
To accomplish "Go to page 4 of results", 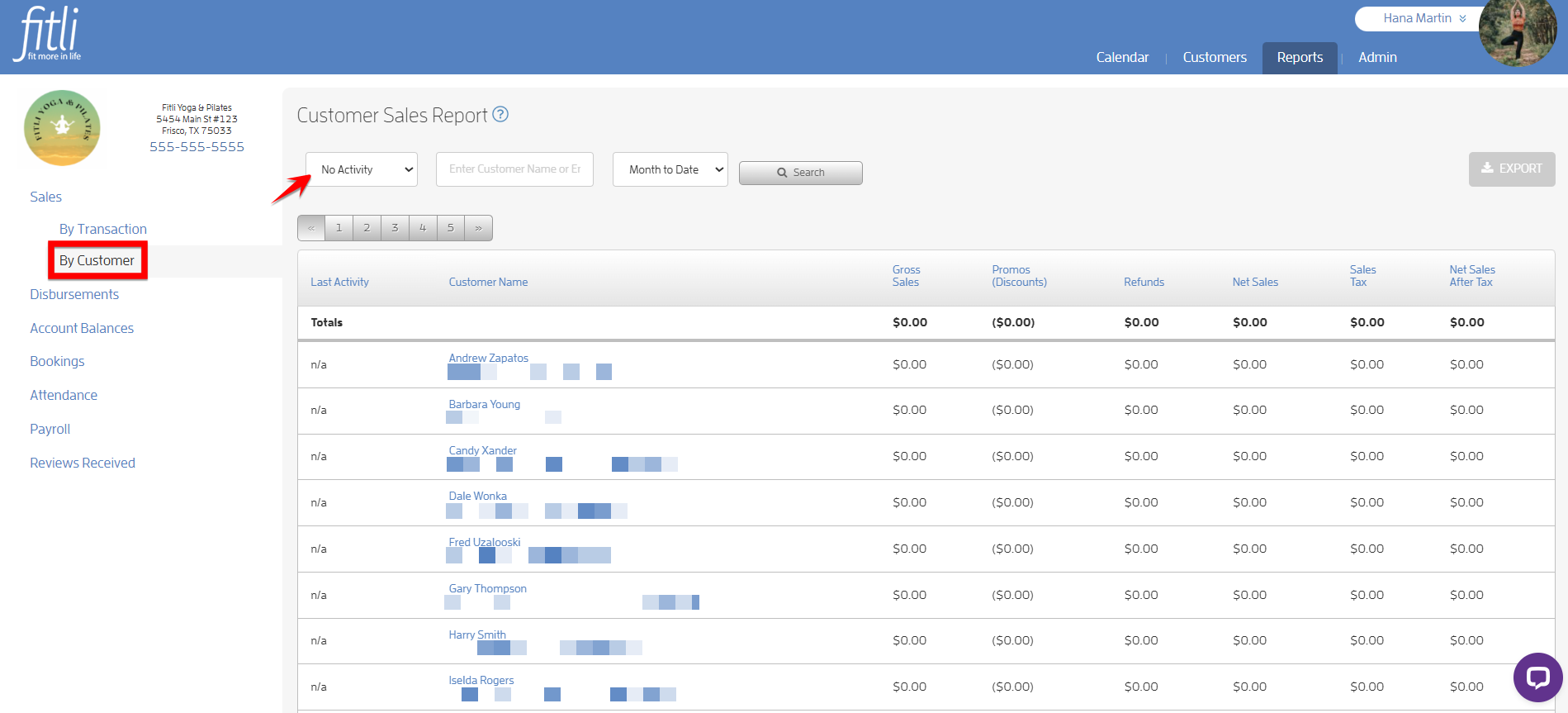I will click(423, 228).
